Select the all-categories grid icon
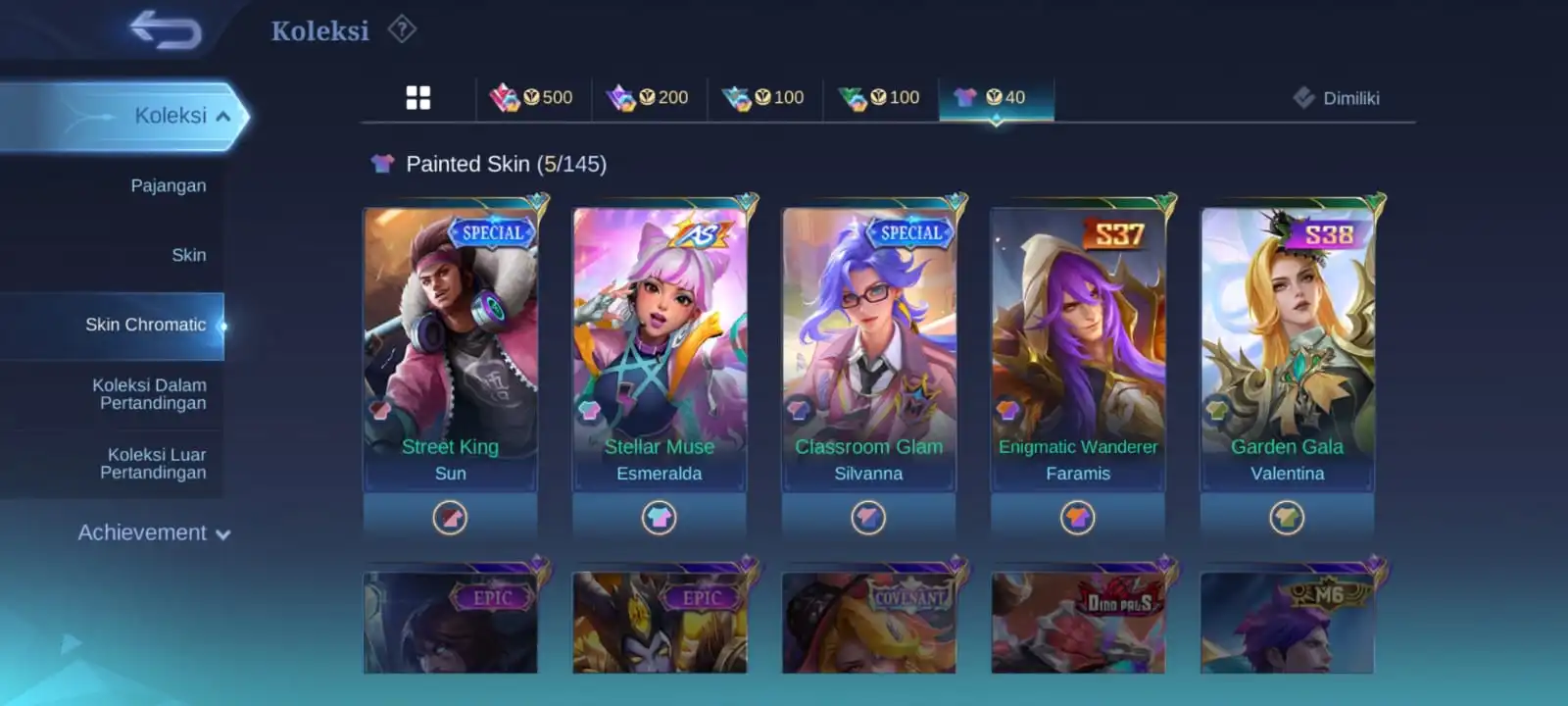This screenshot has height=706, width=1568. (x=418, y=97)
